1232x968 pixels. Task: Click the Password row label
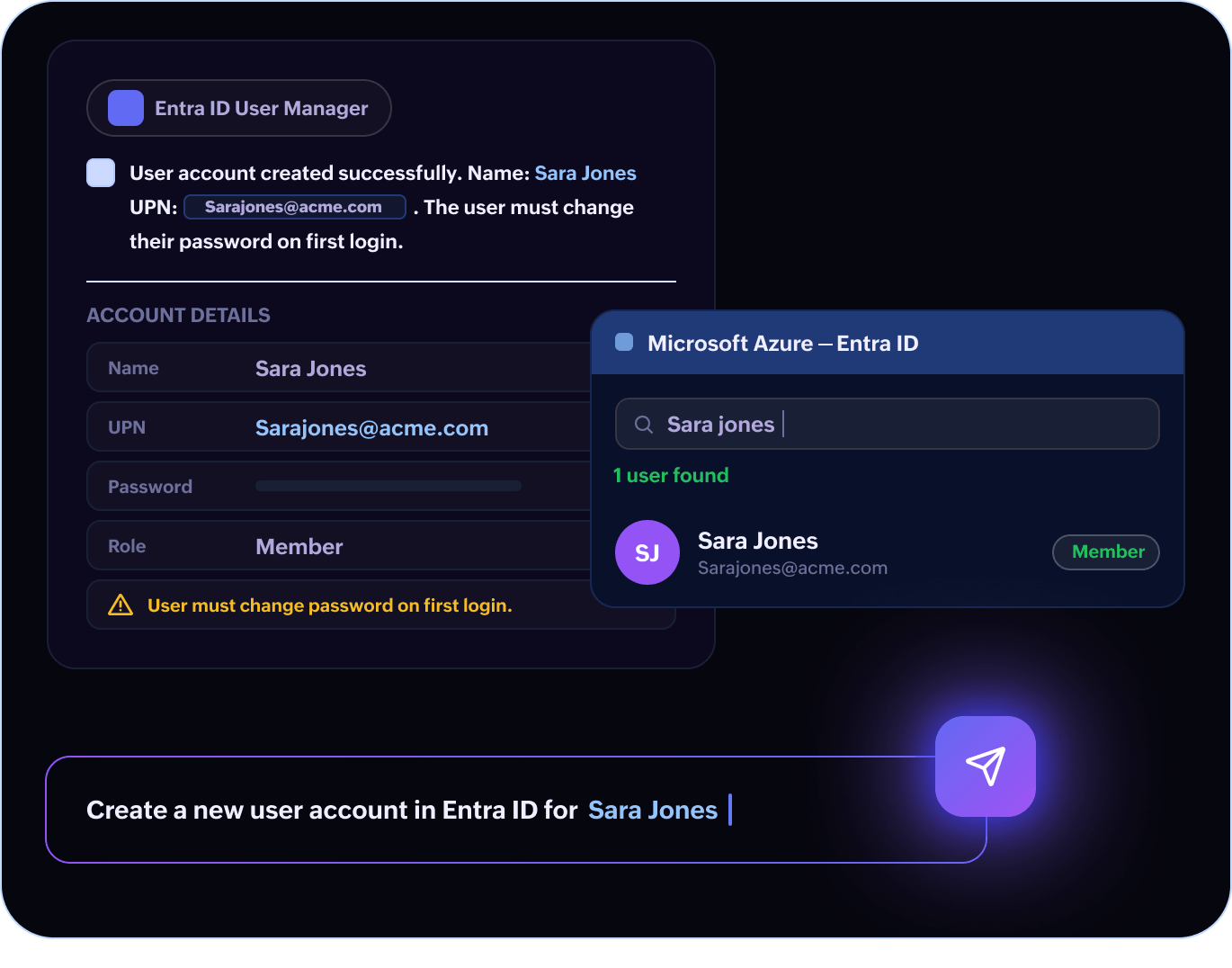click(150, 487)
